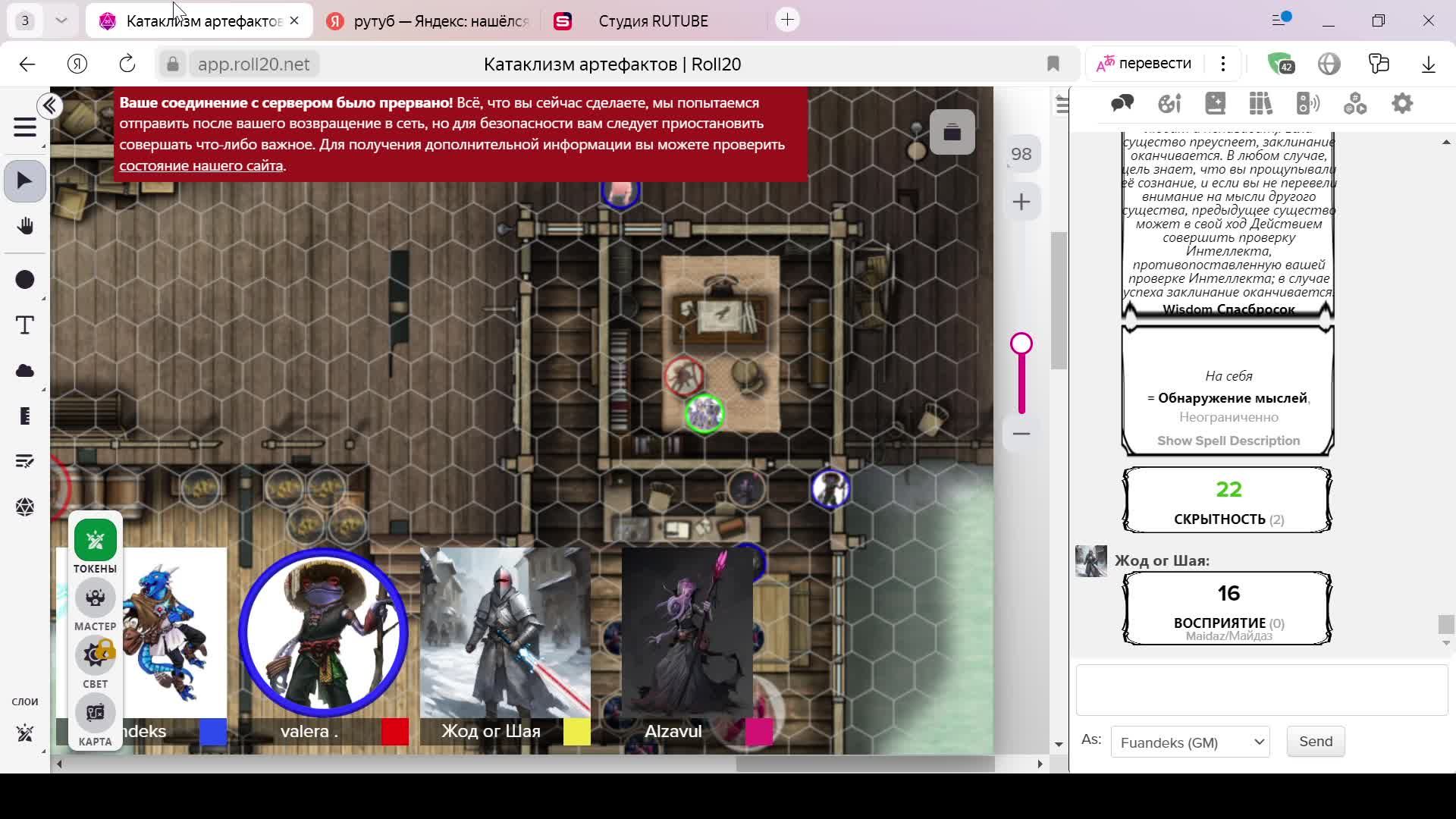Image resolution: width=1456 pixels, height=819 pixels.
Task: Switch to the 'рутуб — Яндекс' tab
Action: pyautogui.click(x=428, y=21)
